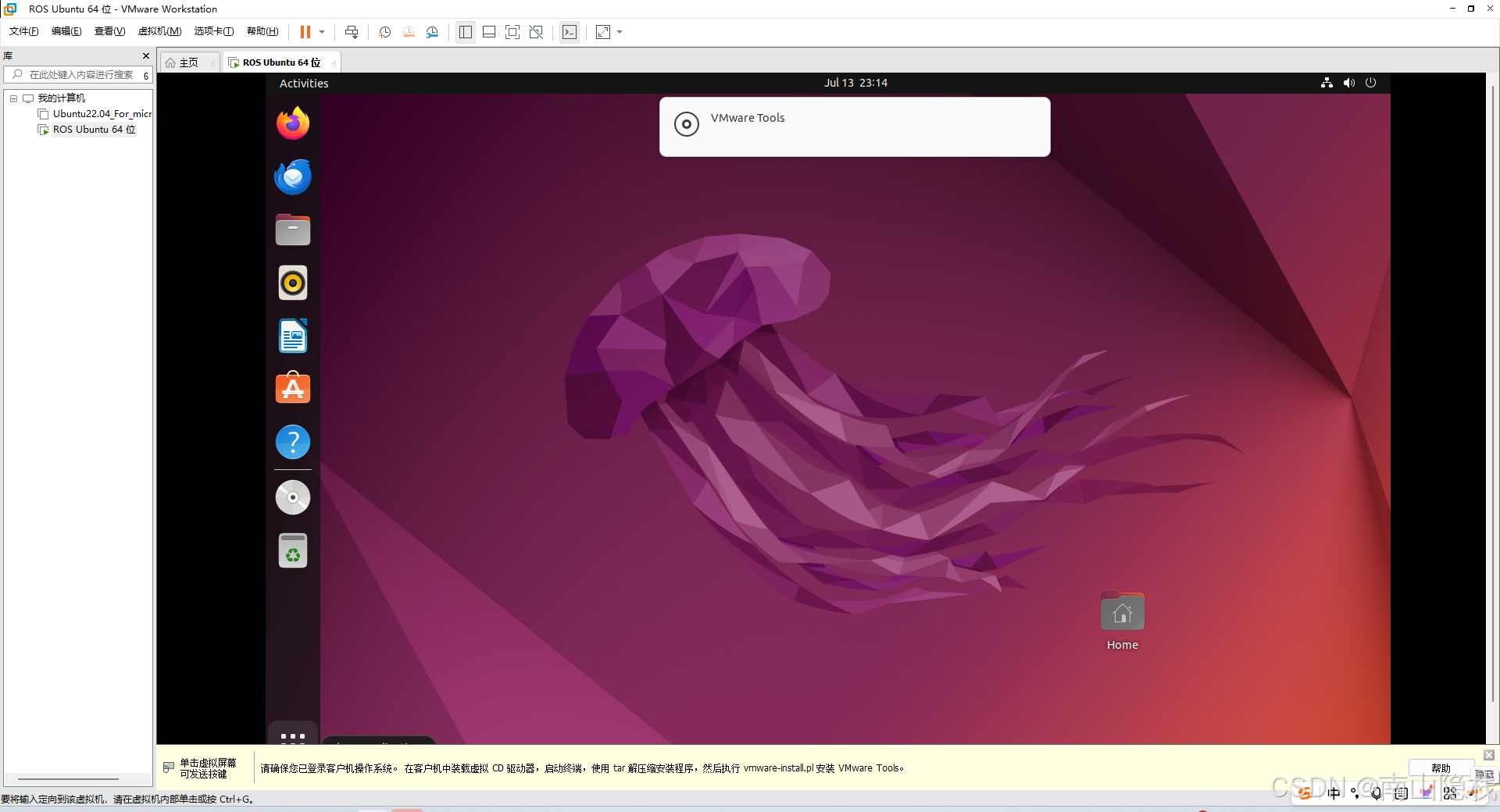Enter full screen mode from the toolbar

(512, 32)
